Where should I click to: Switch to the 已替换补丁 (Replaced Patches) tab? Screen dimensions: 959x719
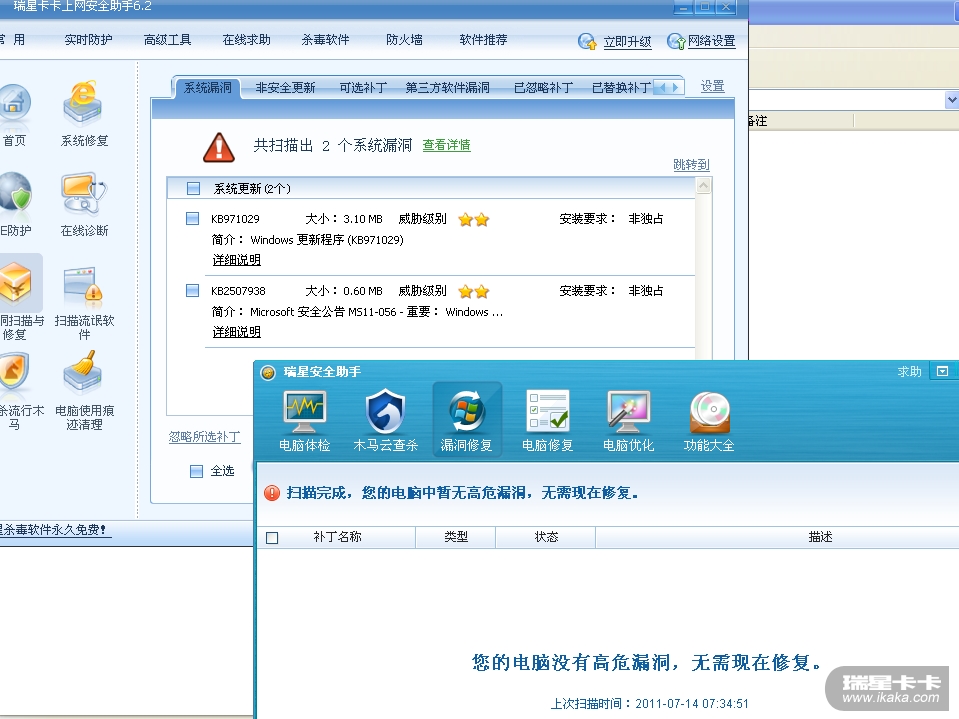[621, 88]
